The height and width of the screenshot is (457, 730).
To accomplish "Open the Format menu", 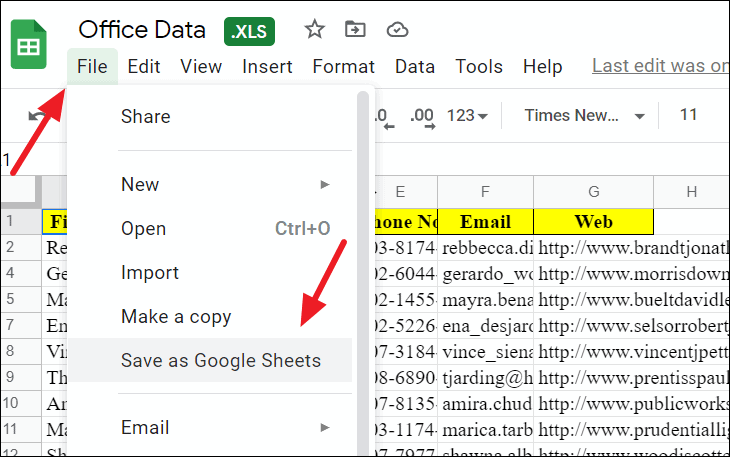I will (344, 67).
